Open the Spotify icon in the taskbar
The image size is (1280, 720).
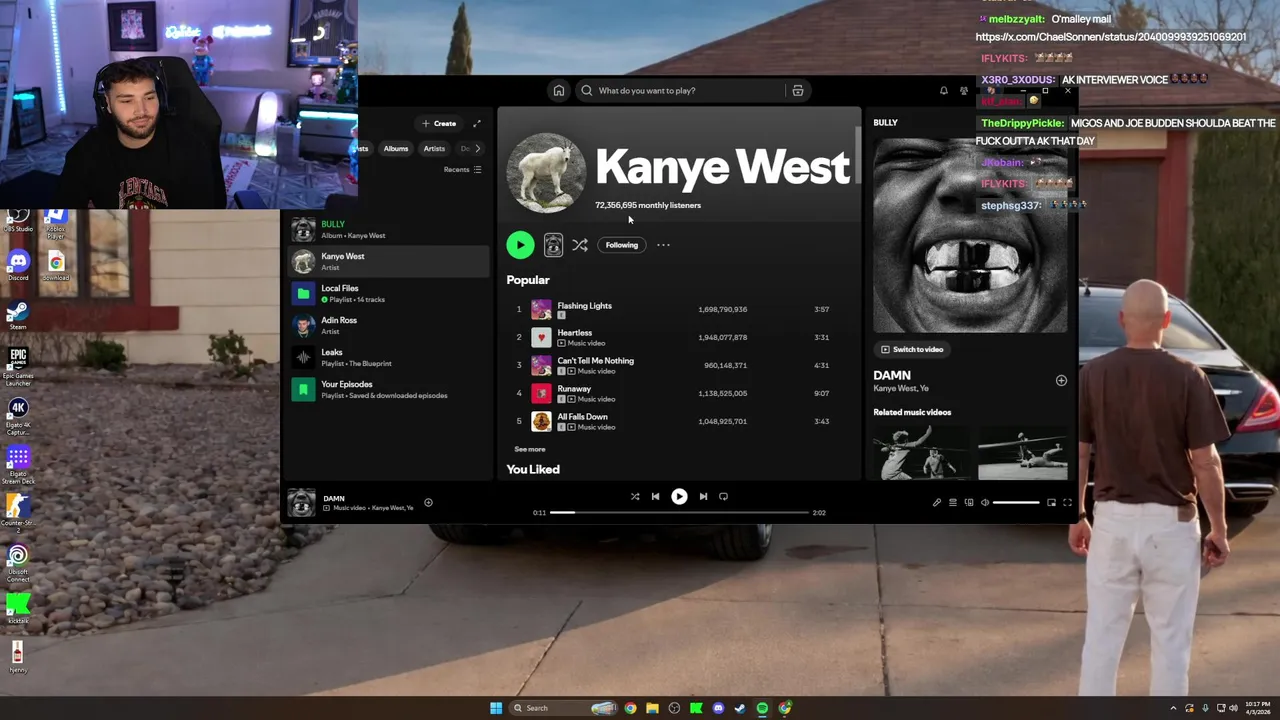coord(762,708)
